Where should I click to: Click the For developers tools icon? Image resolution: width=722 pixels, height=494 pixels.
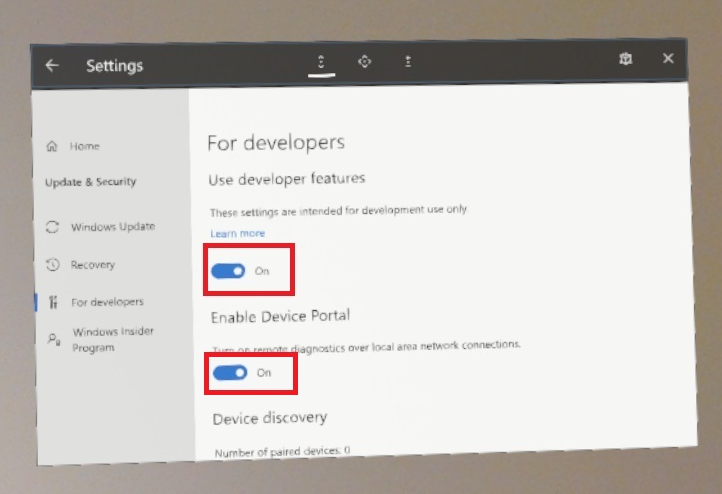tap(53, 302)
